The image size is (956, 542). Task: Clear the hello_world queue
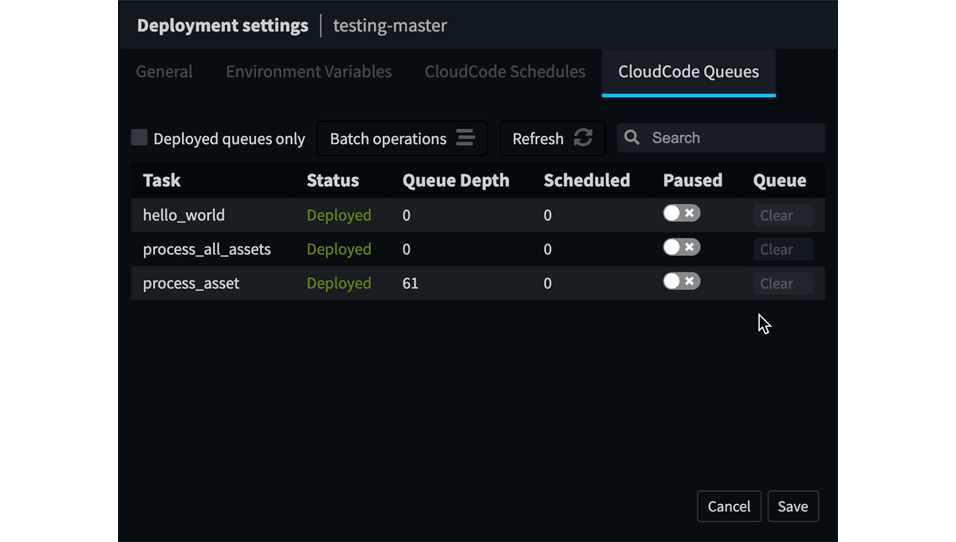click(783, 215)
